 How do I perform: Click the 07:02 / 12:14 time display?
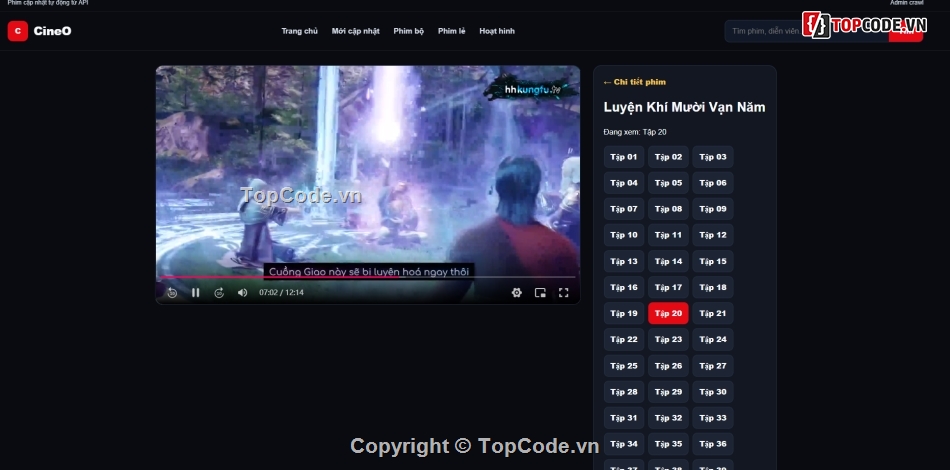(282, 293)
